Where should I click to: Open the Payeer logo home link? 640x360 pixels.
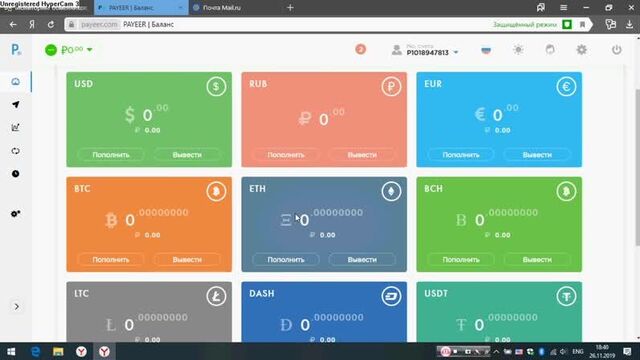click(16, 50)
